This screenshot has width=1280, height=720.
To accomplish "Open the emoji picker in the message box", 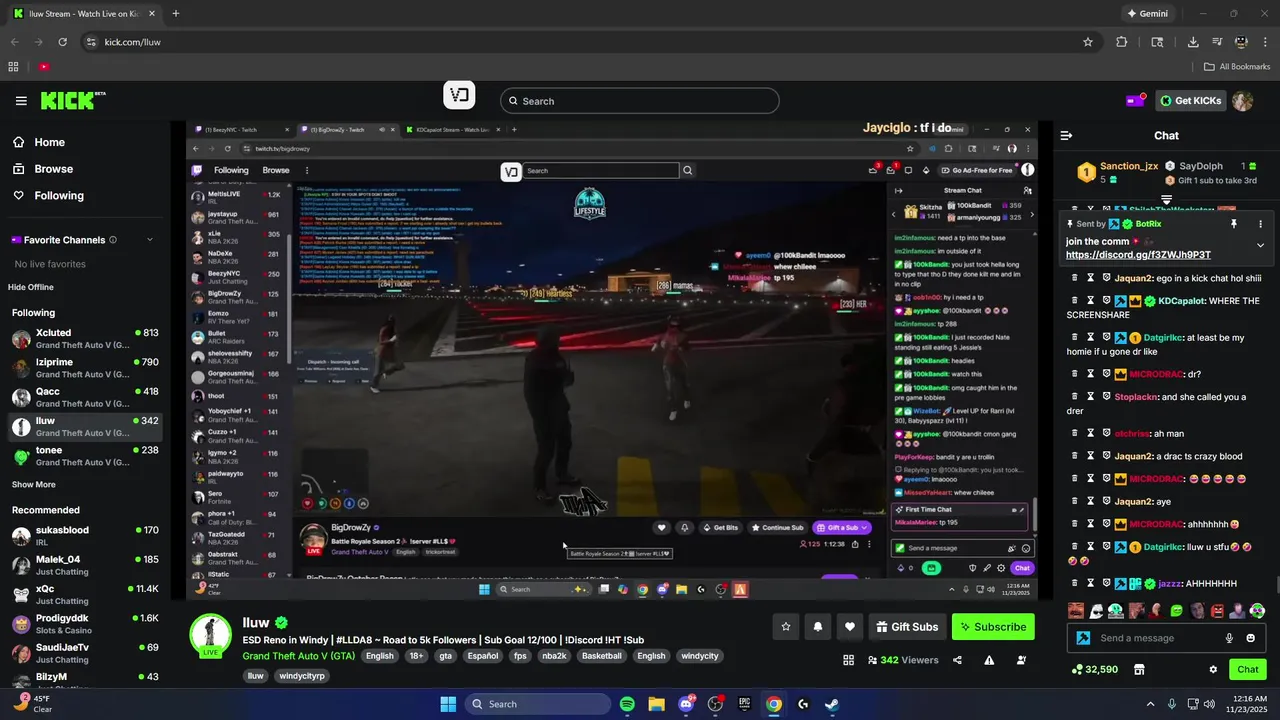I will coord(1250,638).
